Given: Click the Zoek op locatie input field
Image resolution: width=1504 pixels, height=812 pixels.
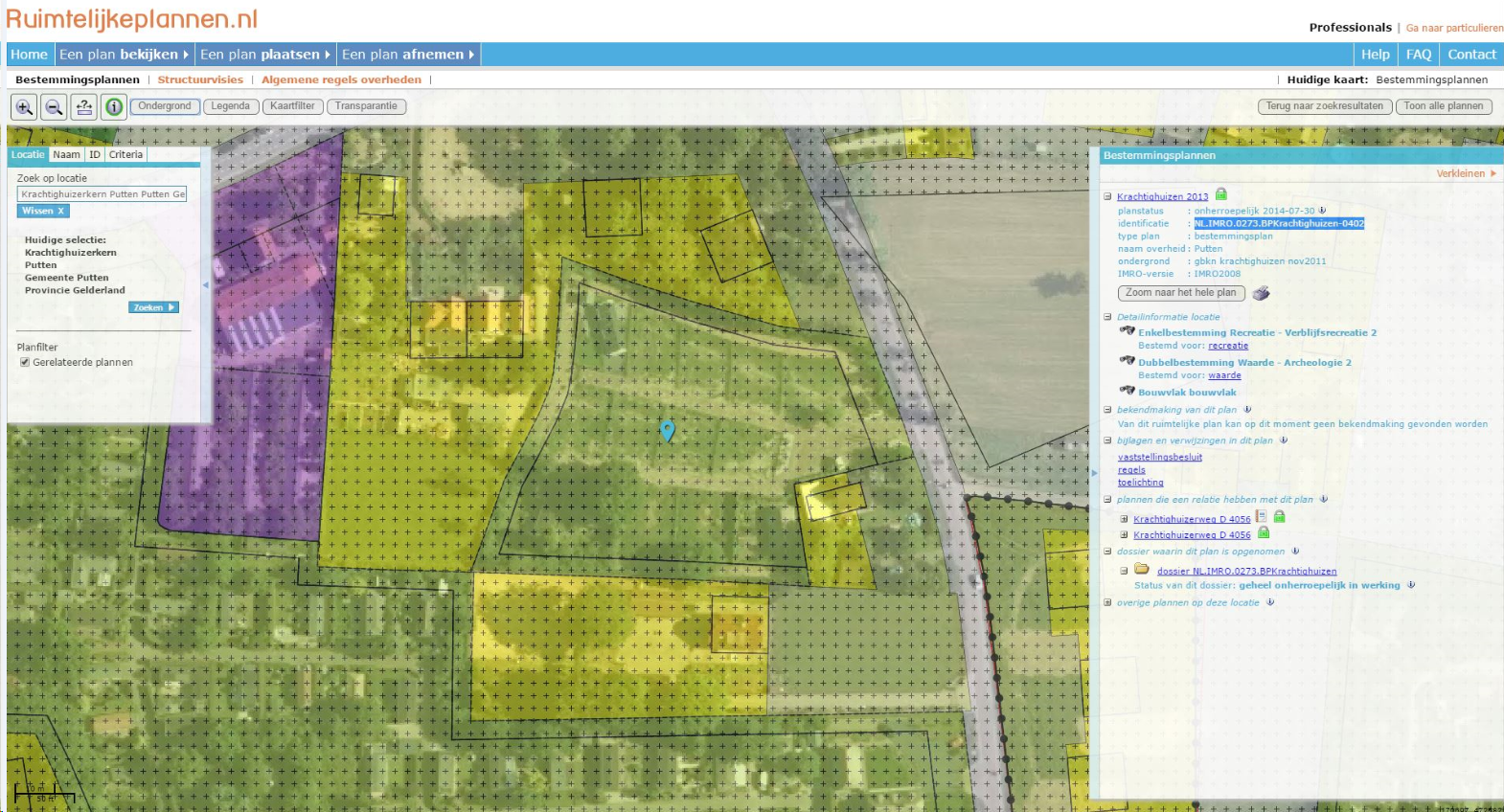Looking at the screenshot, I should click(102, 194).
